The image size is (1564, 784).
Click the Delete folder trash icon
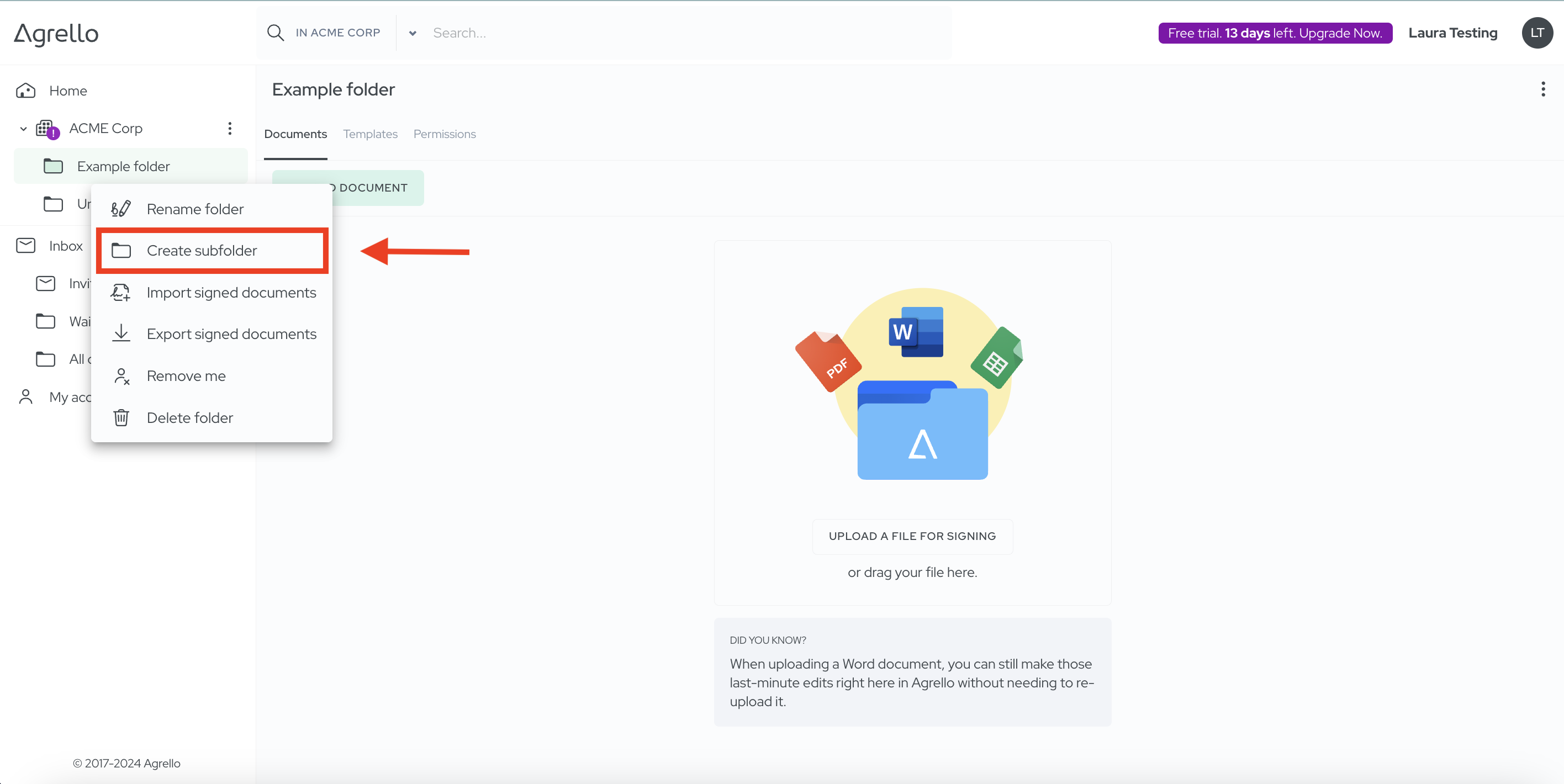[121, 417]
